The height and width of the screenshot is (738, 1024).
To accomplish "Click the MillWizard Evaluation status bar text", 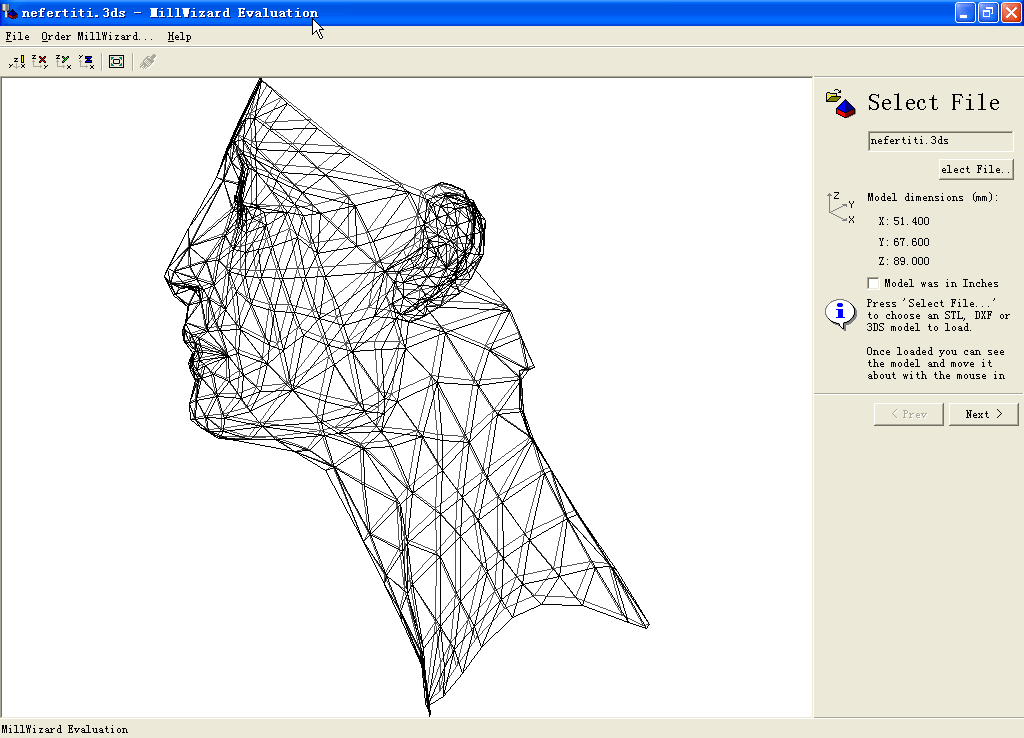I will pos(65,730).
